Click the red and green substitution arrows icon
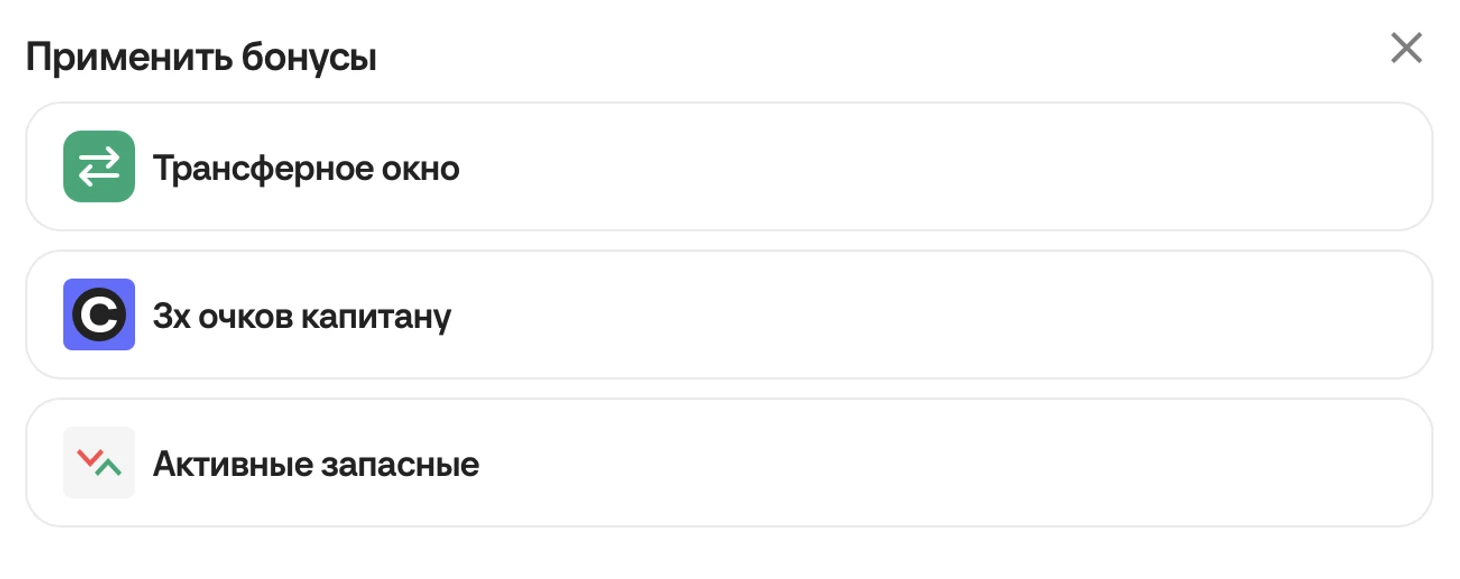This screenshot has height=579, width=1460. tap(99, 463)
